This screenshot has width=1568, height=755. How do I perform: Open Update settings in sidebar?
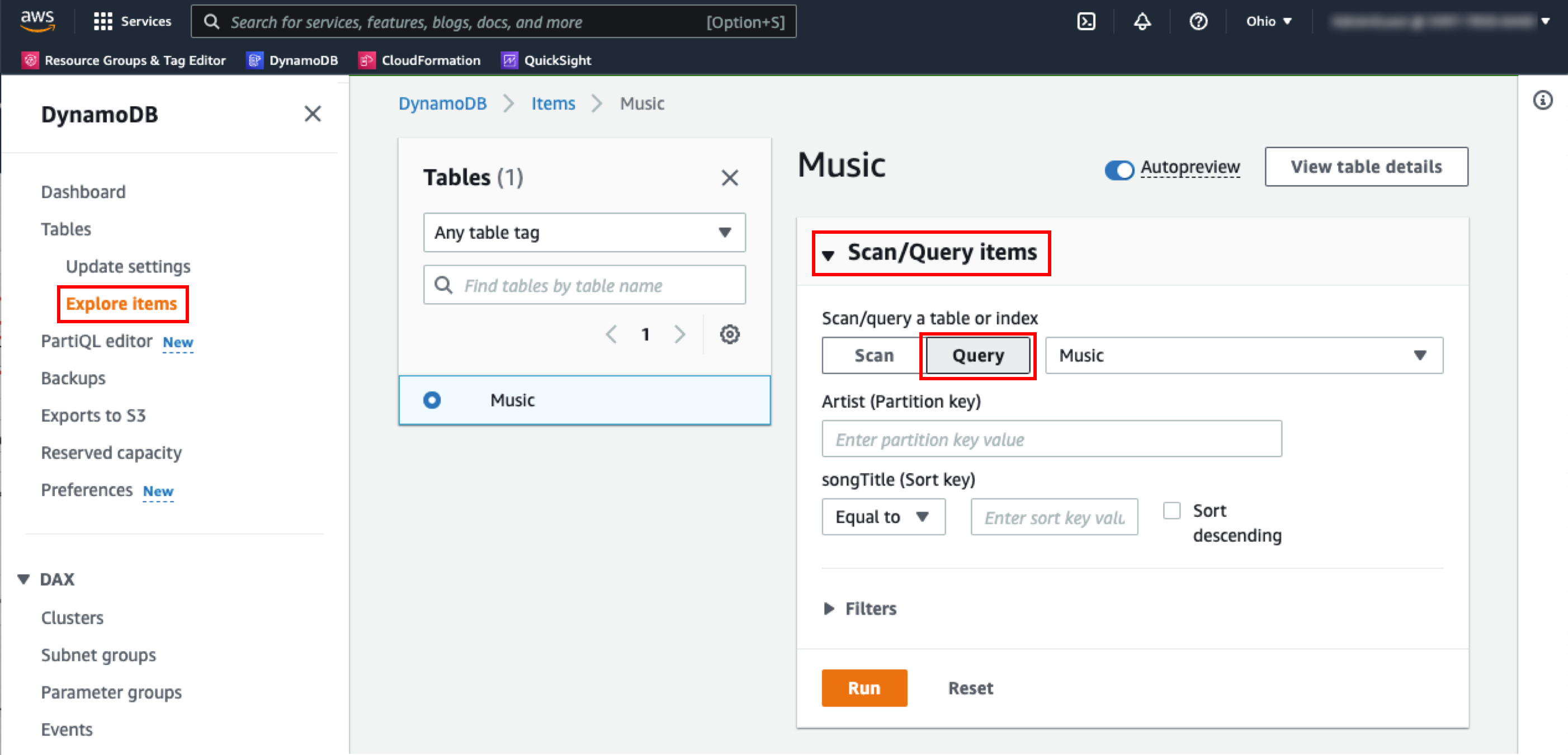(128, 266)
